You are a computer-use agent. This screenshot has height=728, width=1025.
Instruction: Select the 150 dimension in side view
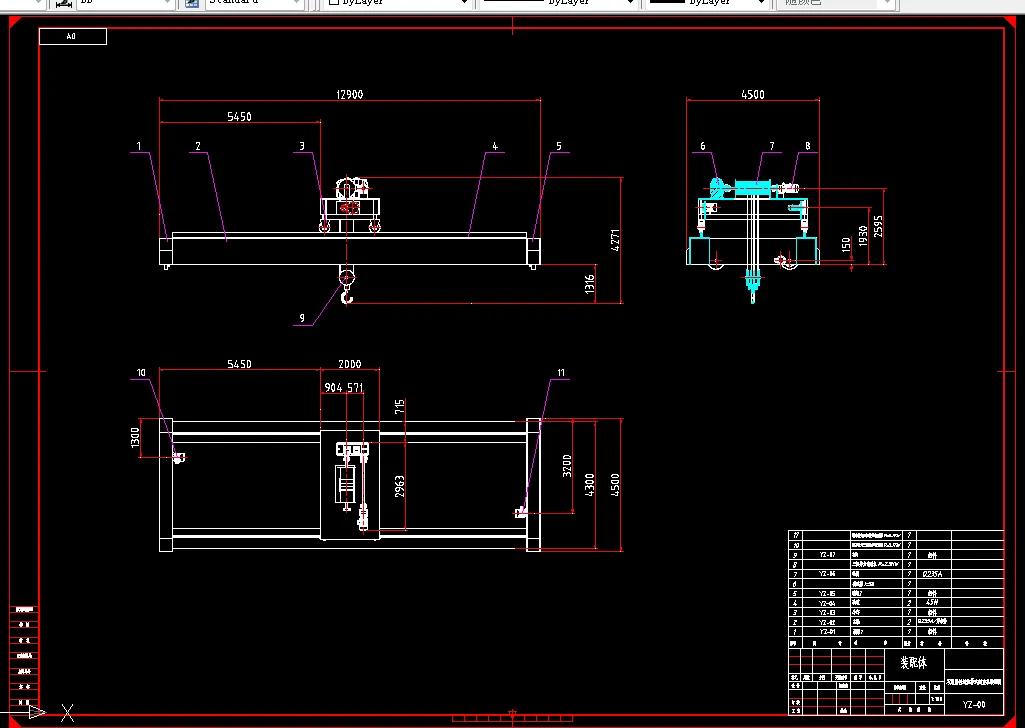click(847, 244)
